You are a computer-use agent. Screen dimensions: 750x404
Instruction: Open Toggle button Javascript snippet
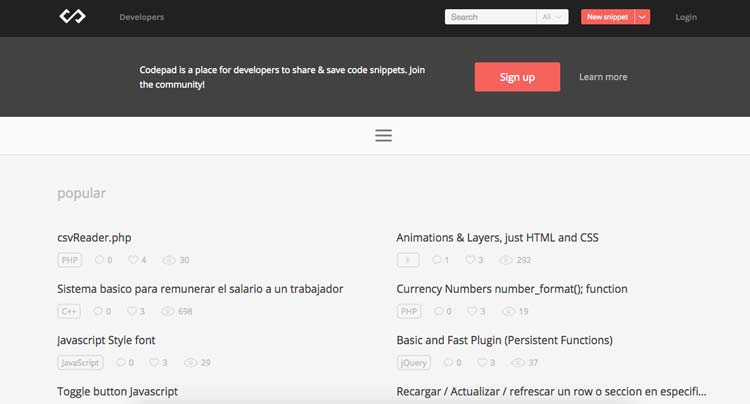117,392
